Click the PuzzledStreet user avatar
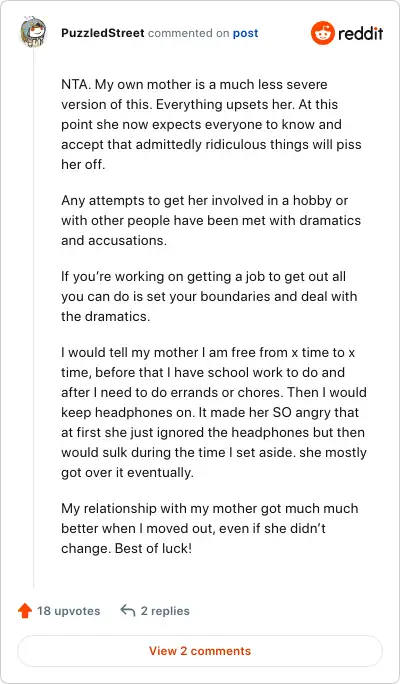This screenshot has height=684, width=400. click(33, 32)
